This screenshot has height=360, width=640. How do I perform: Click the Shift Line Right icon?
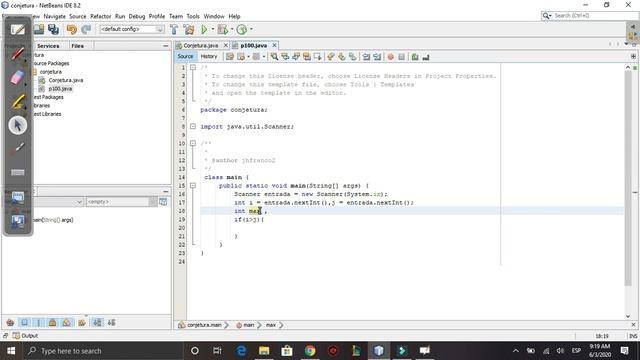click(x=377, y=57)
